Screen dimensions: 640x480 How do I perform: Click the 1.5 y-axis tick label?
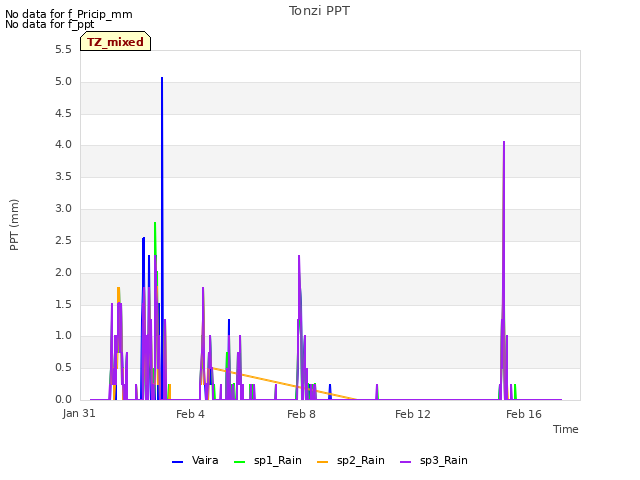tap(63, 304)
